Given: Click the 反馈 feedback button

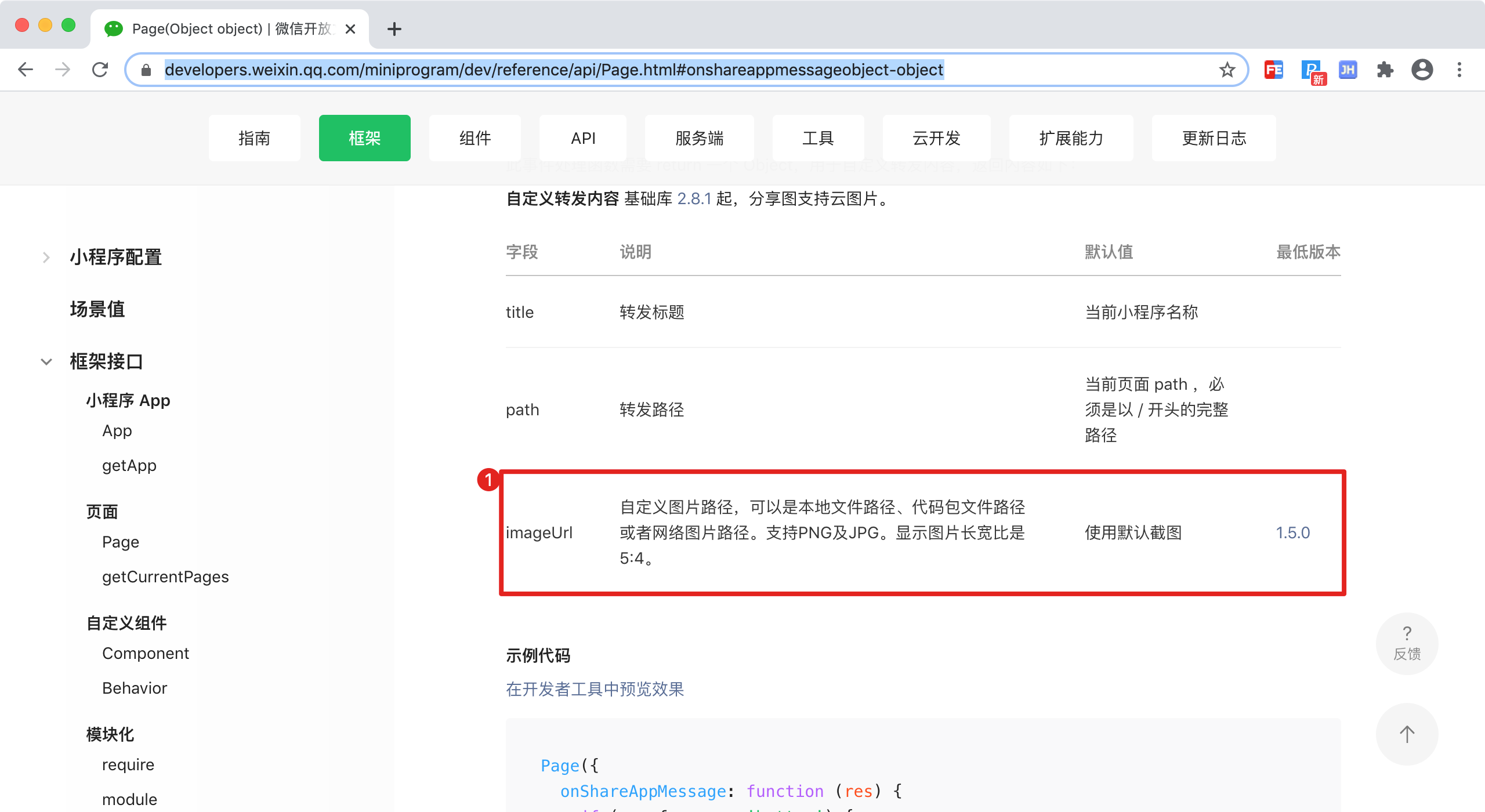Looking at the screenshot, I should [1407, 643].
